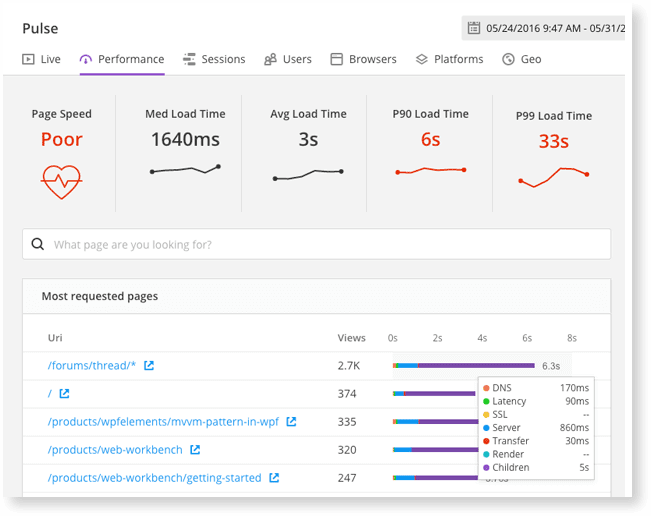Open /products/wpfelements/mvvm-pattern-in-wpf link

(163, 422)
